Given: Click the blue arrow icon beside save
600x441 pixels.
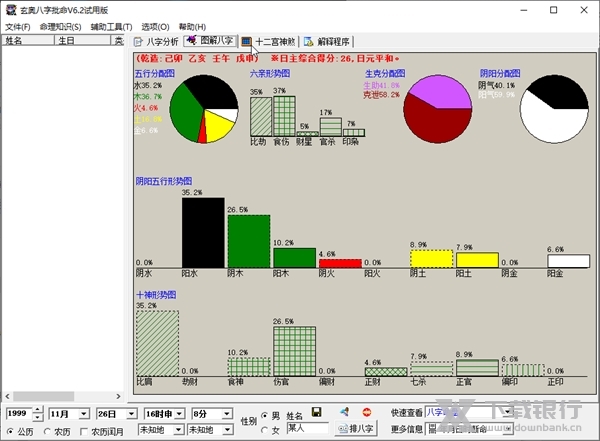Looking at the screenshot, I should coord(344,412).
